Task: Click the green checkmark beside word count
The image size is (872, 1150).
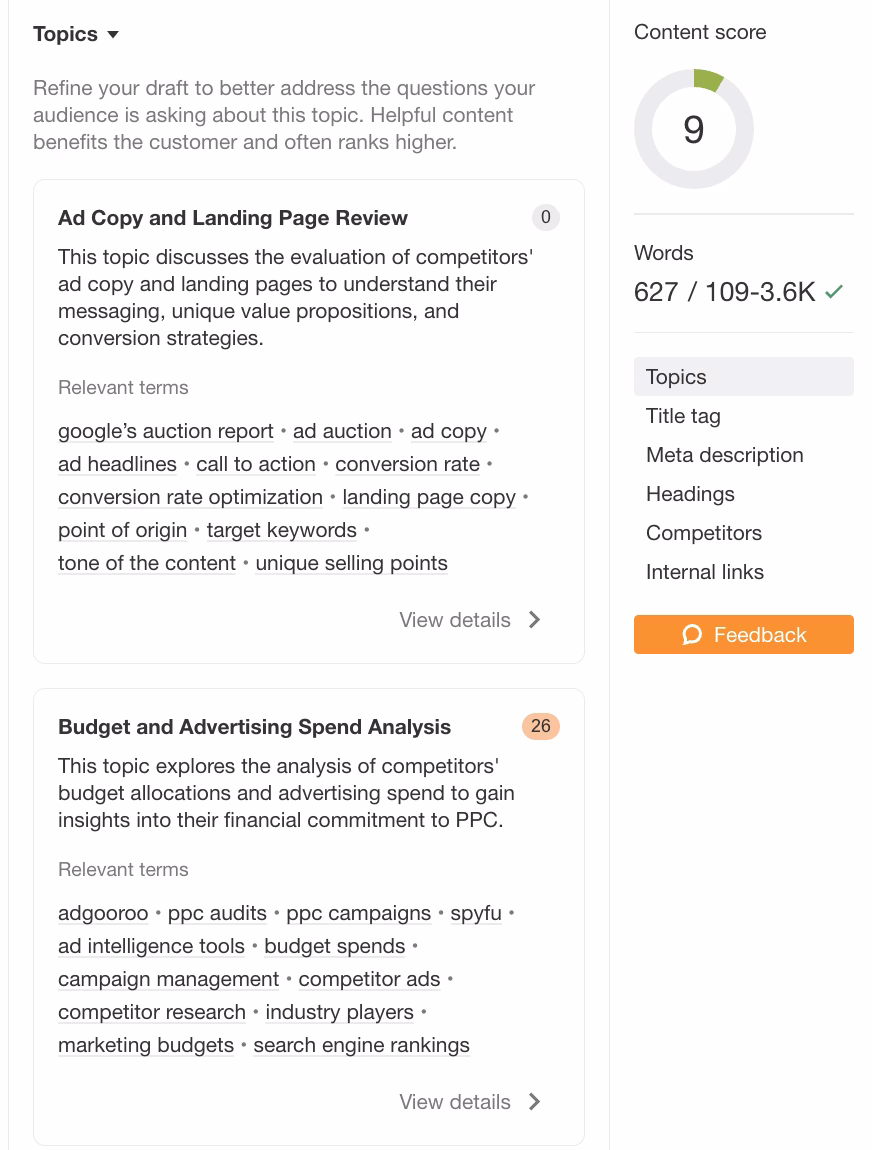Action: (834, 292)
